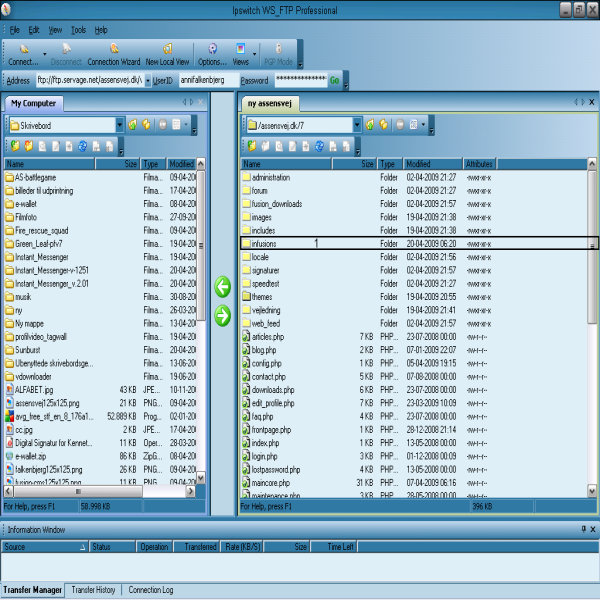600x600 pixels.
Task: Click the edit-file pencil icon in ny assensvej toolbar
Action: click(293, 146)
